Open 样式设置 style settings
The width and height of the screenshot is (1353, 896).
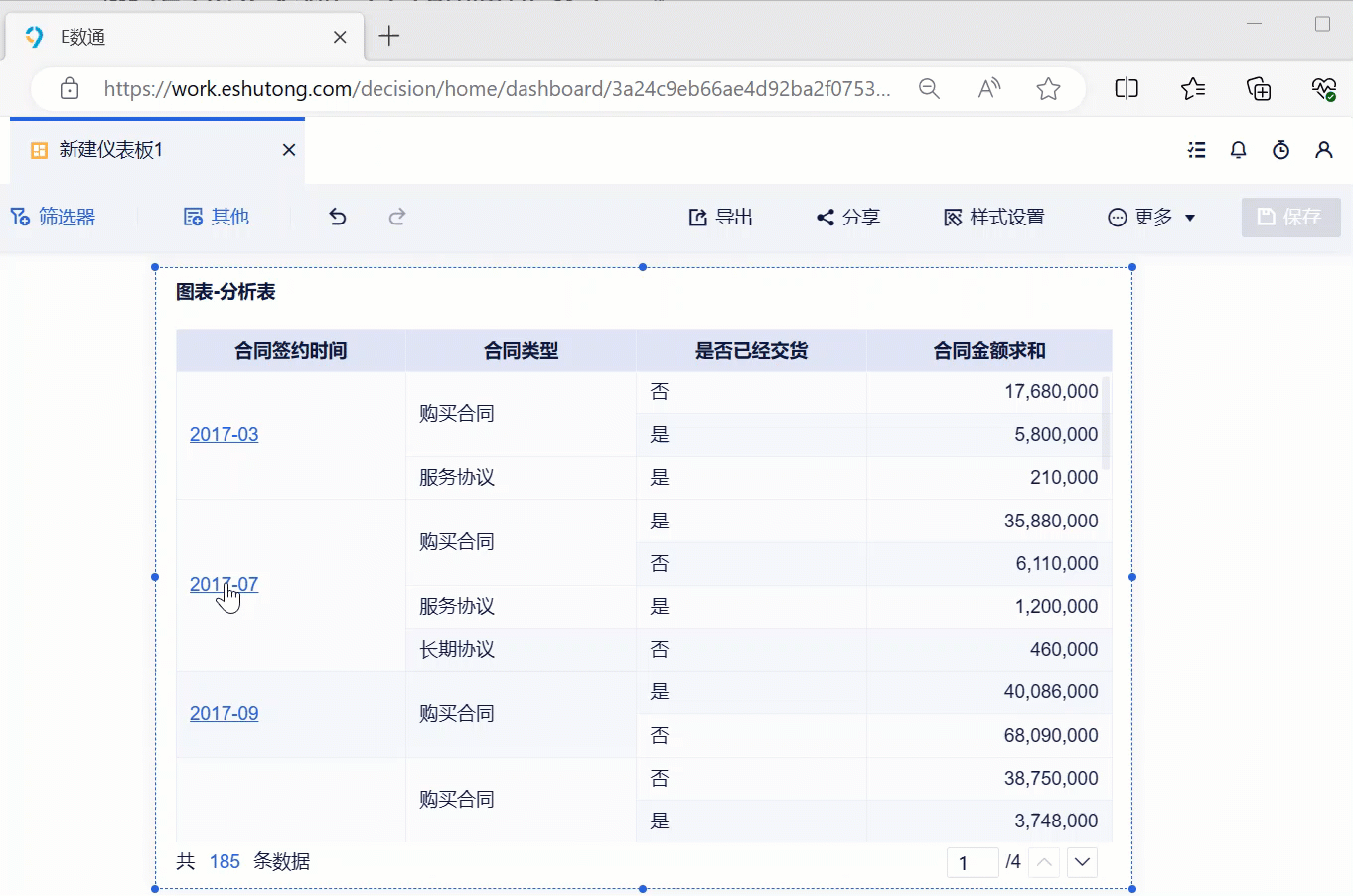994,217
